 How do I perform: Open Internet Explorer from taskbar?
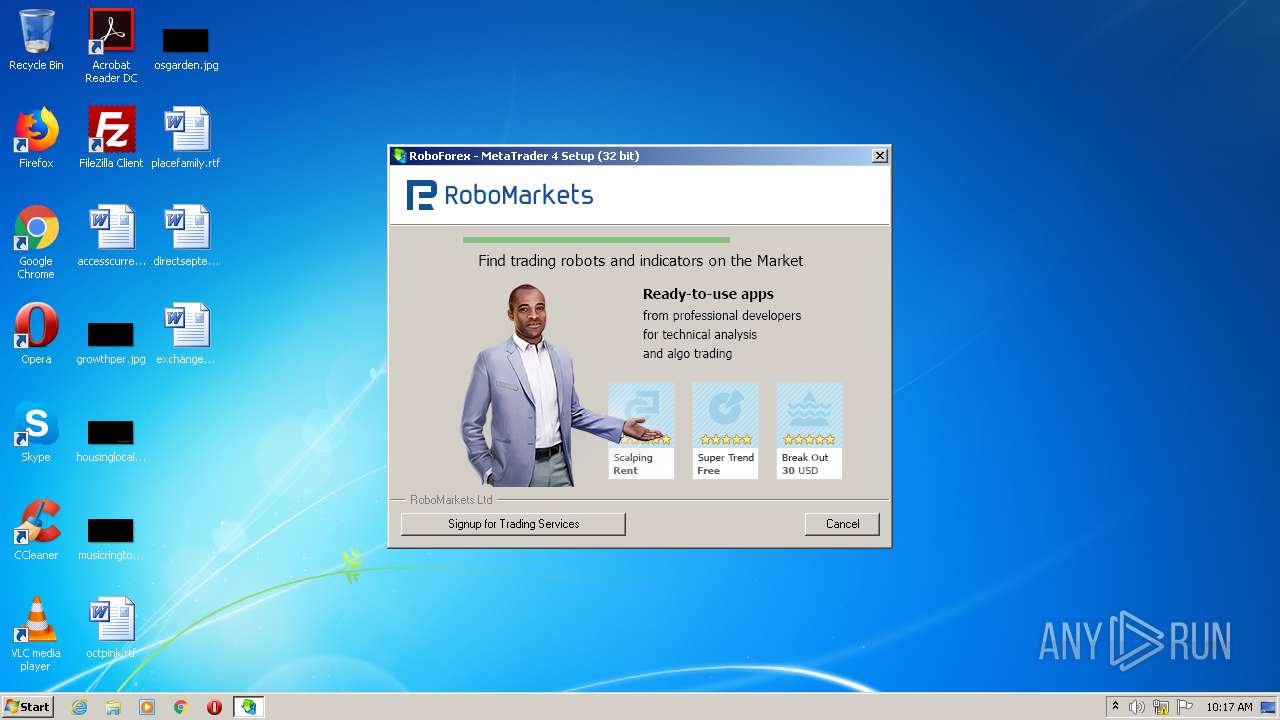click(79, 707)
